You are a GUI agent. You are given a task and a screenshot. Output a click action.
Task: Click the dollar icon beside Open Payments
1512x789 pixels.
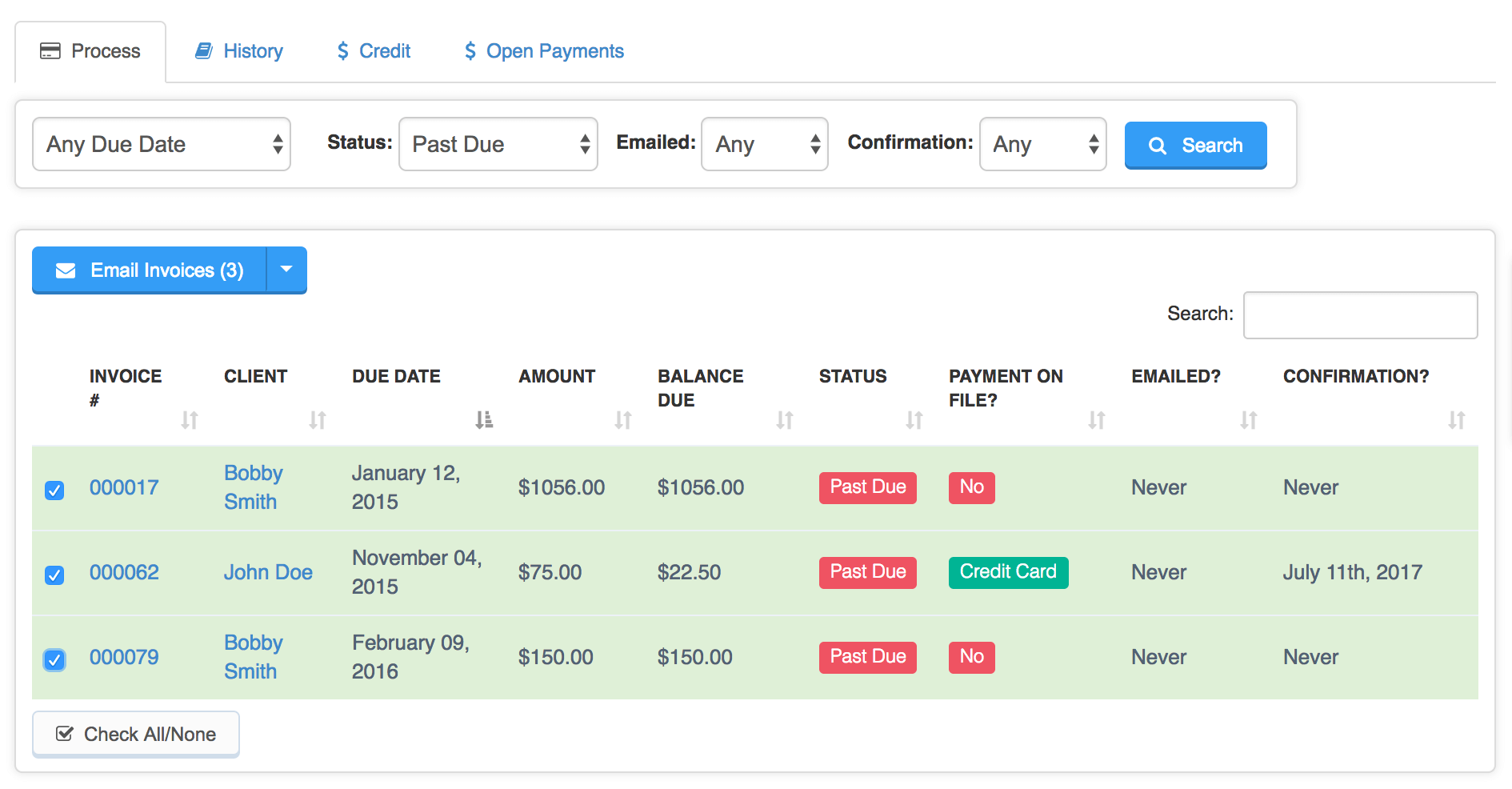470,51
